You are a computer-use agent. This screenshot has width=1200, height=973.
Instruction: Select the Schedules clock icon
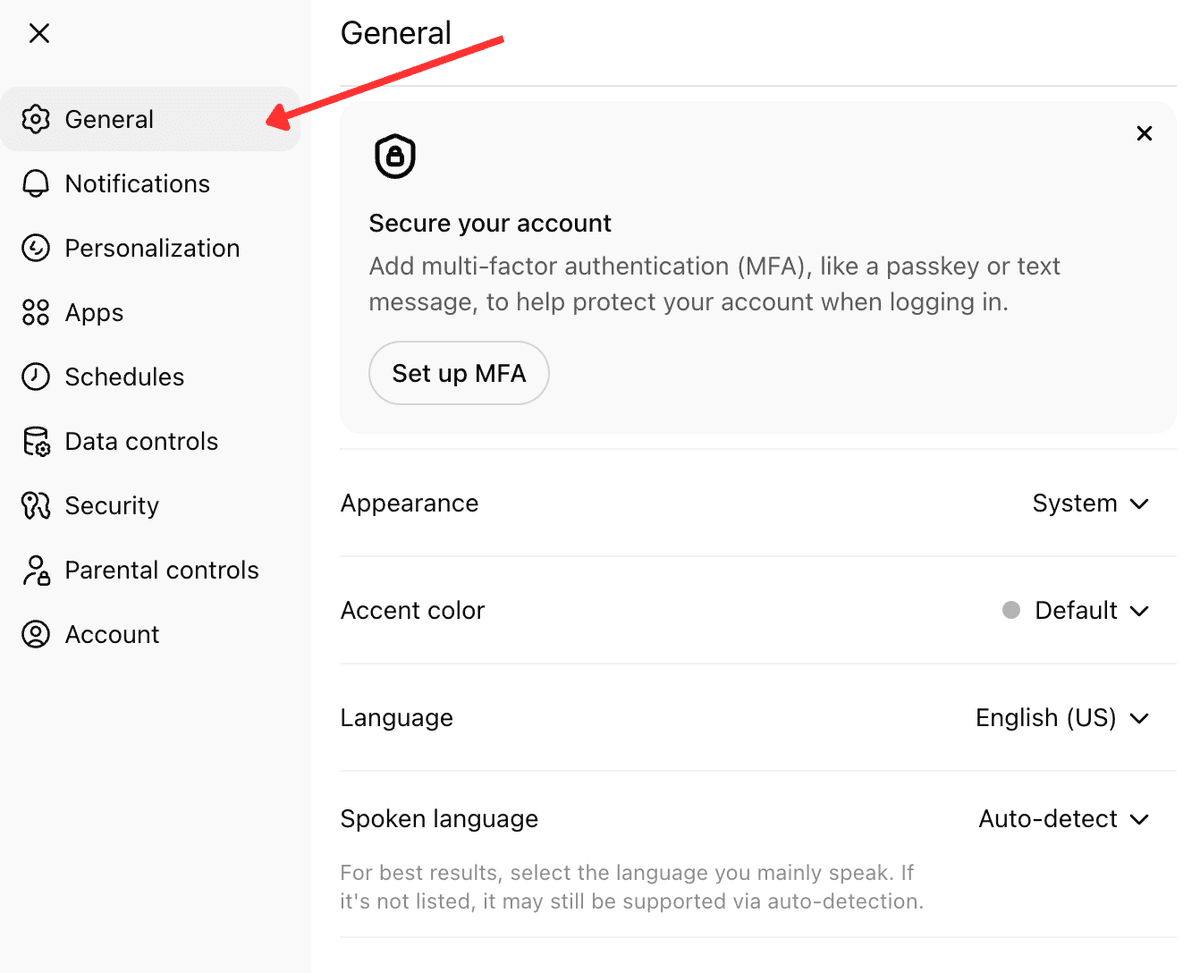point(36,376)
